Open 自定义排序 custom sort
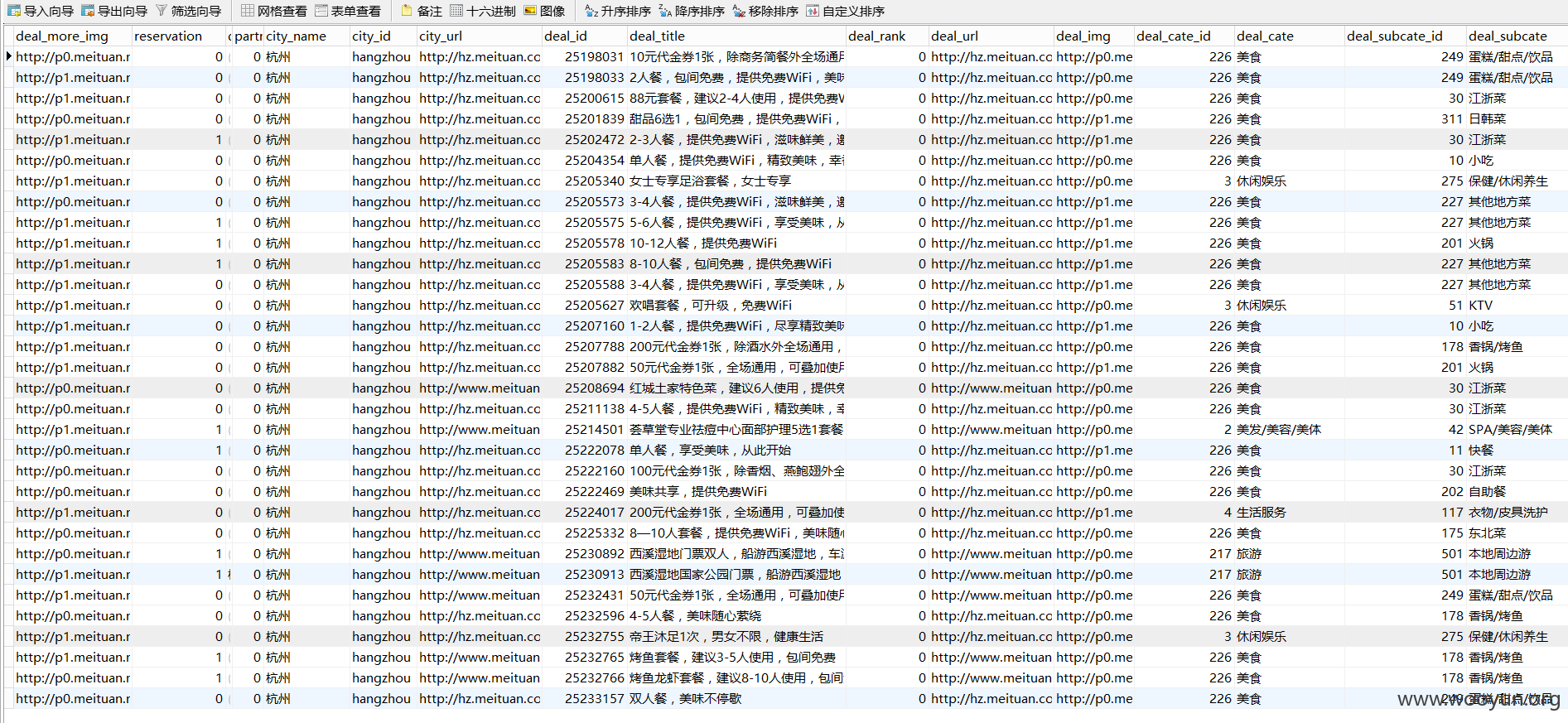 [x=845, y=11]
